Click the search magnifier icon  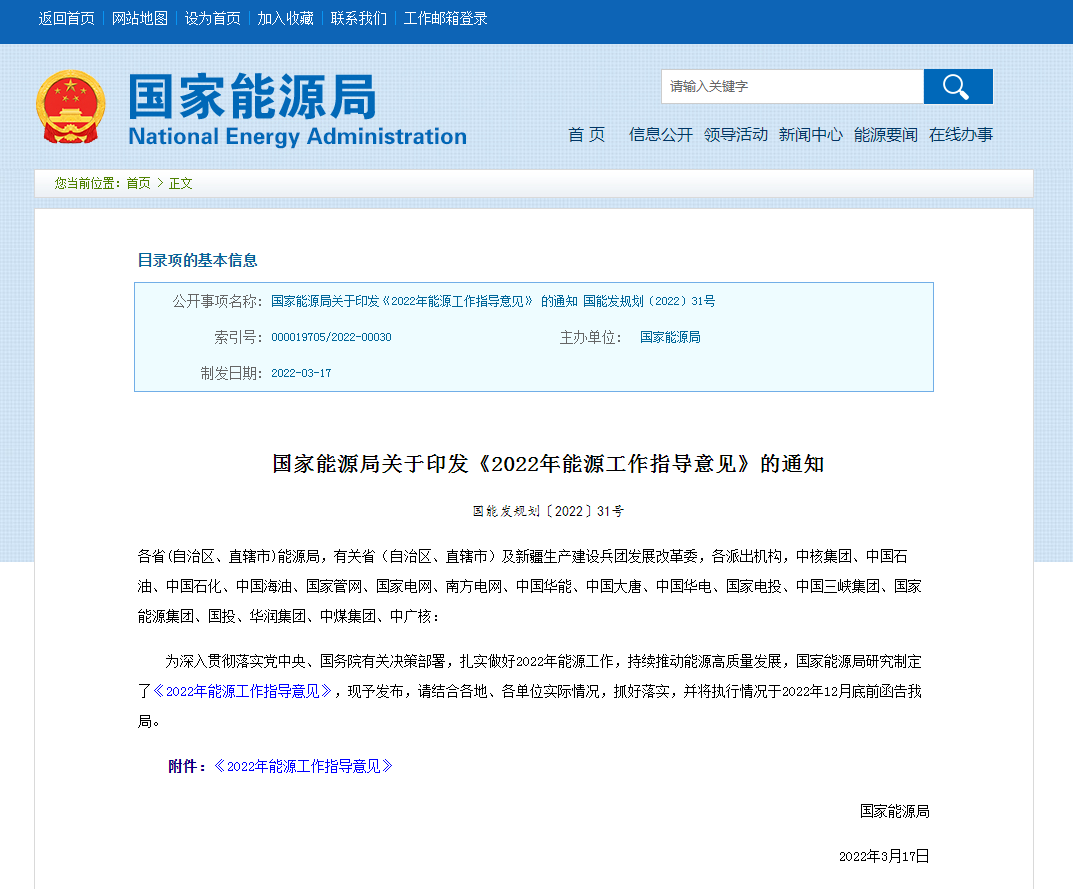956,86
